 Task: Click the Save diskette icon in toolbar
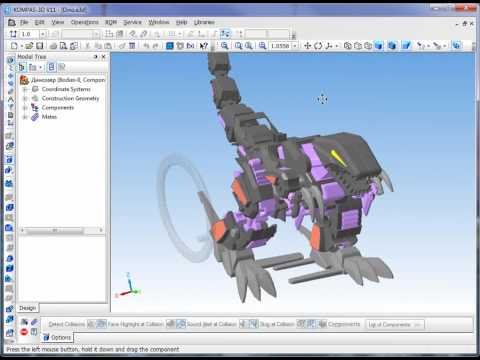coord(40,46)
